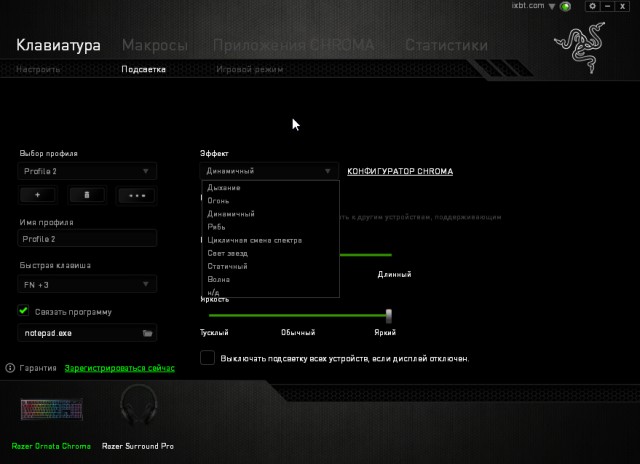
Task: Open more profile options three-dots button
Action: (x=136, y=196)
